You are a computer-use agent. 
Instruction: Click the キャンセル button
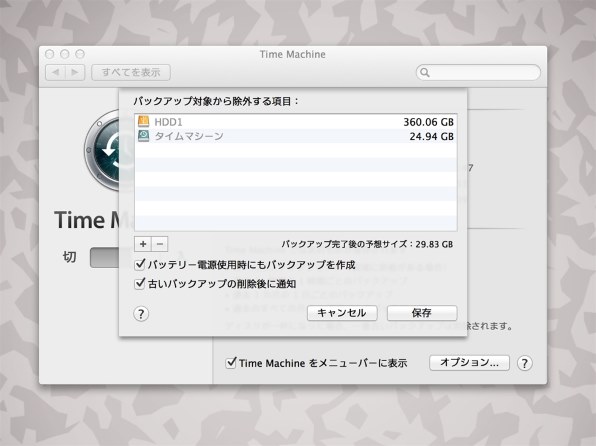pos(342,313)
